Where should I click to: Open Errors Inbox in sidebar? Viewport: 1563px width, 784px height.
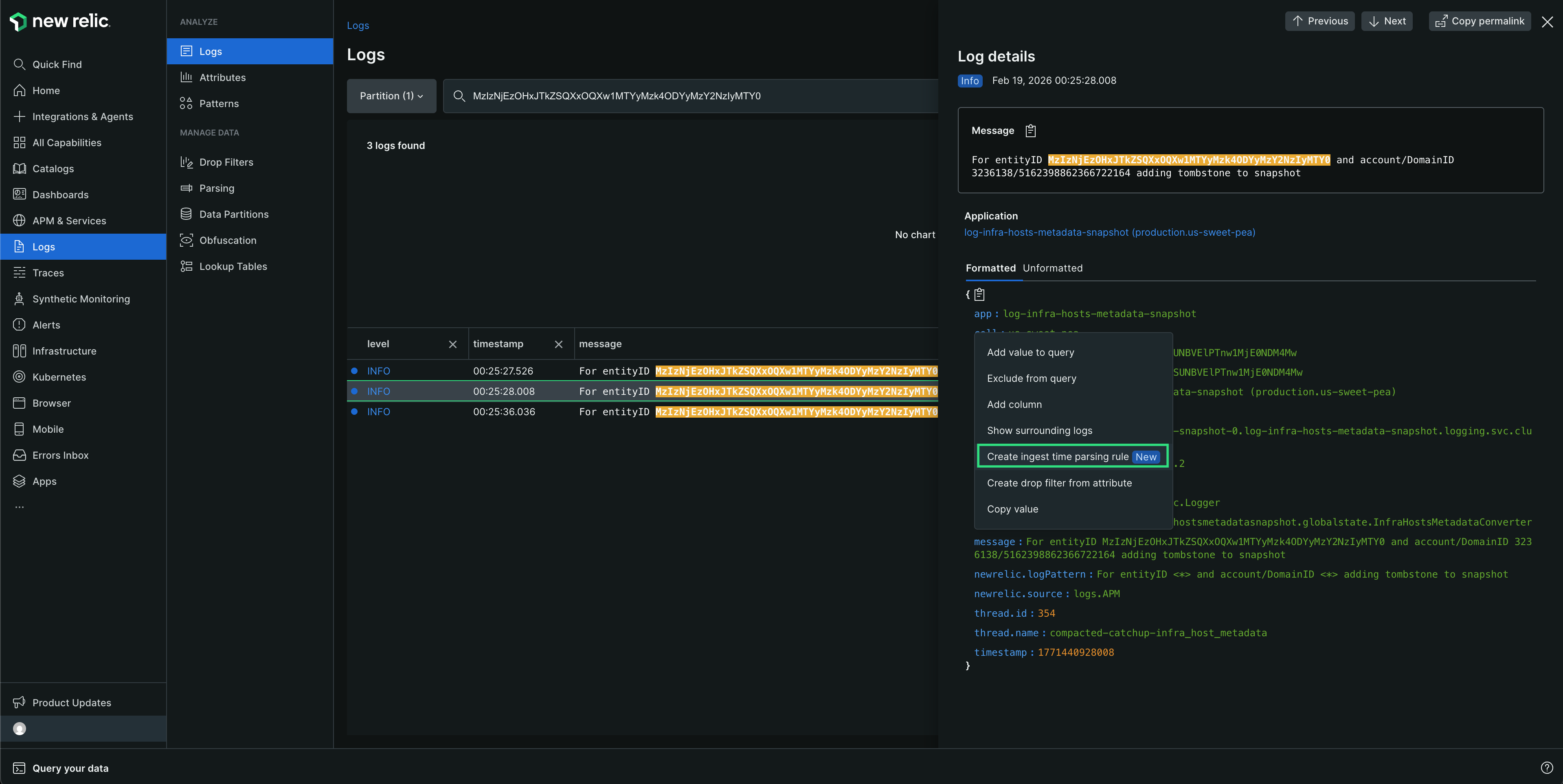60,456
